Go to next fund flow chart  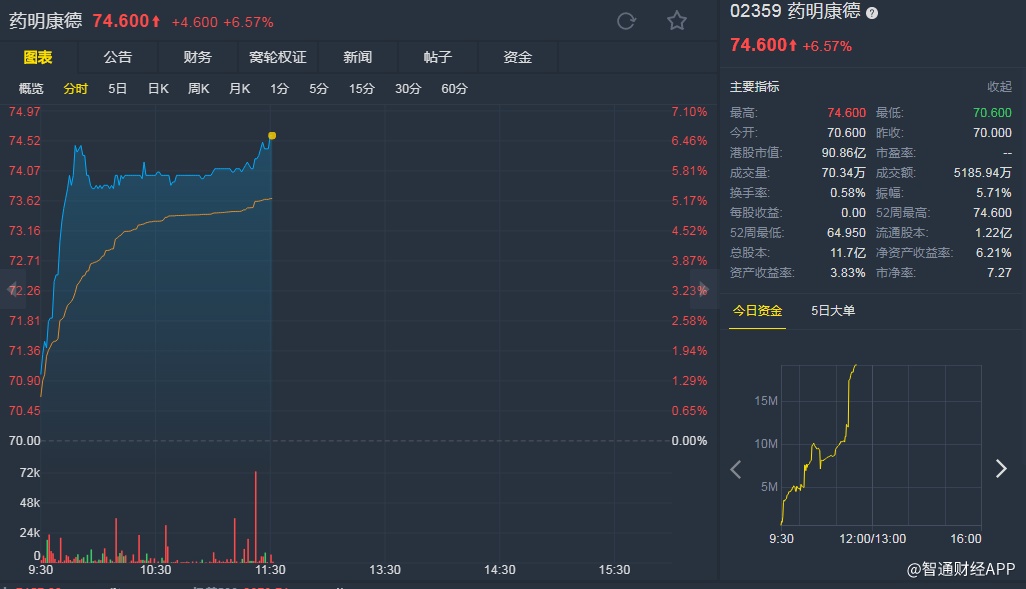point(1001,469)
